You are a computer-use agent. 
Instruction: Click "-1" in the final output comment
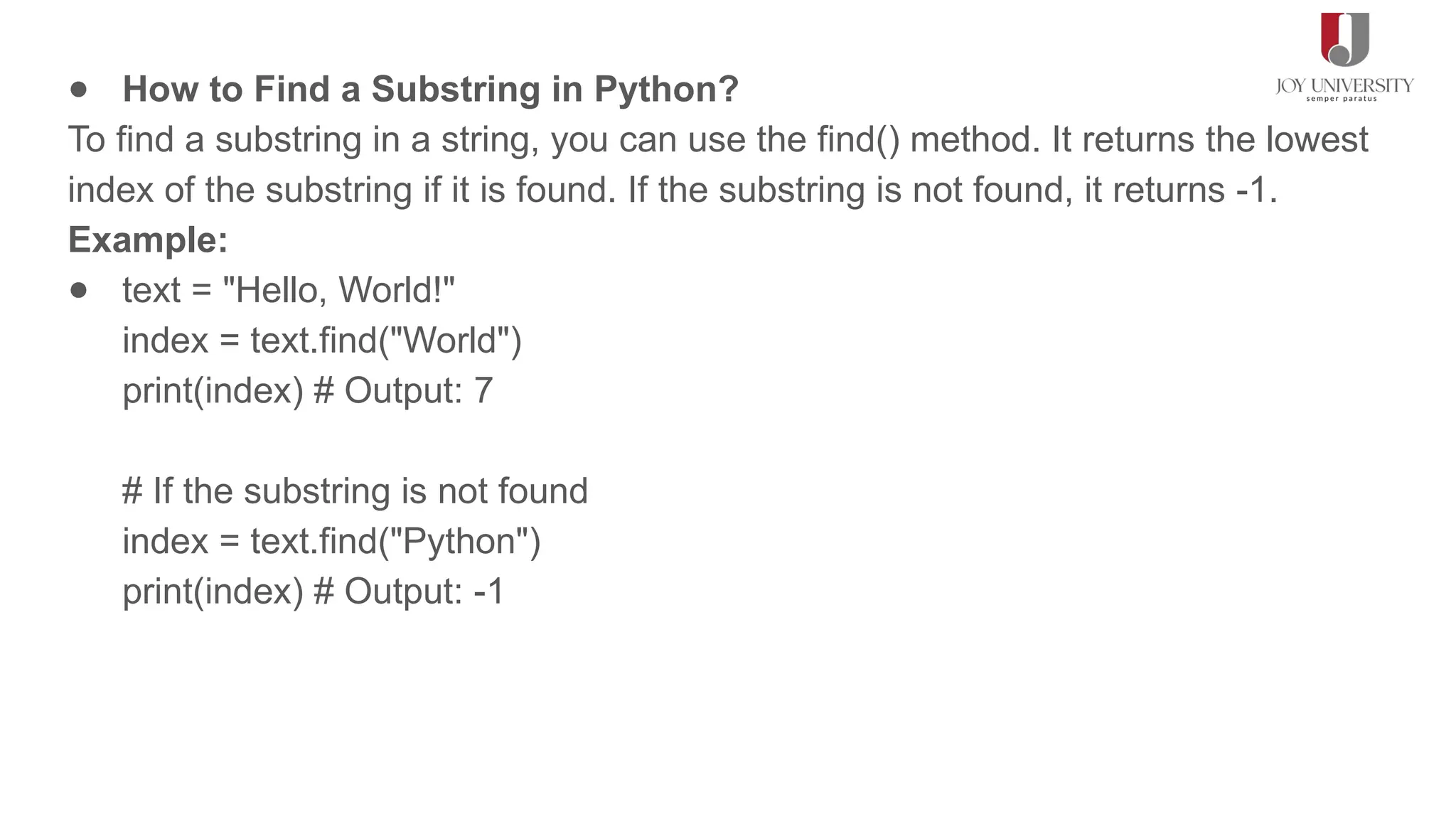(488, 591)
